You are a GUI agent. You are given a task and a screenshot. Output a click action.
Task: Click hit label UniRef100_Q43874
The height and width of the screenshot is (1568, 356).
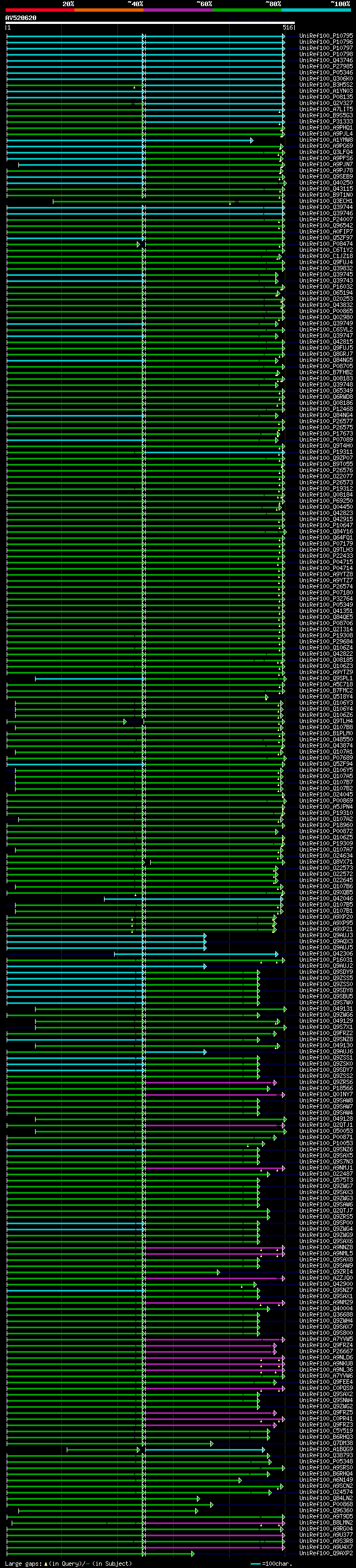pyautogui.click(x=326, y=746)
